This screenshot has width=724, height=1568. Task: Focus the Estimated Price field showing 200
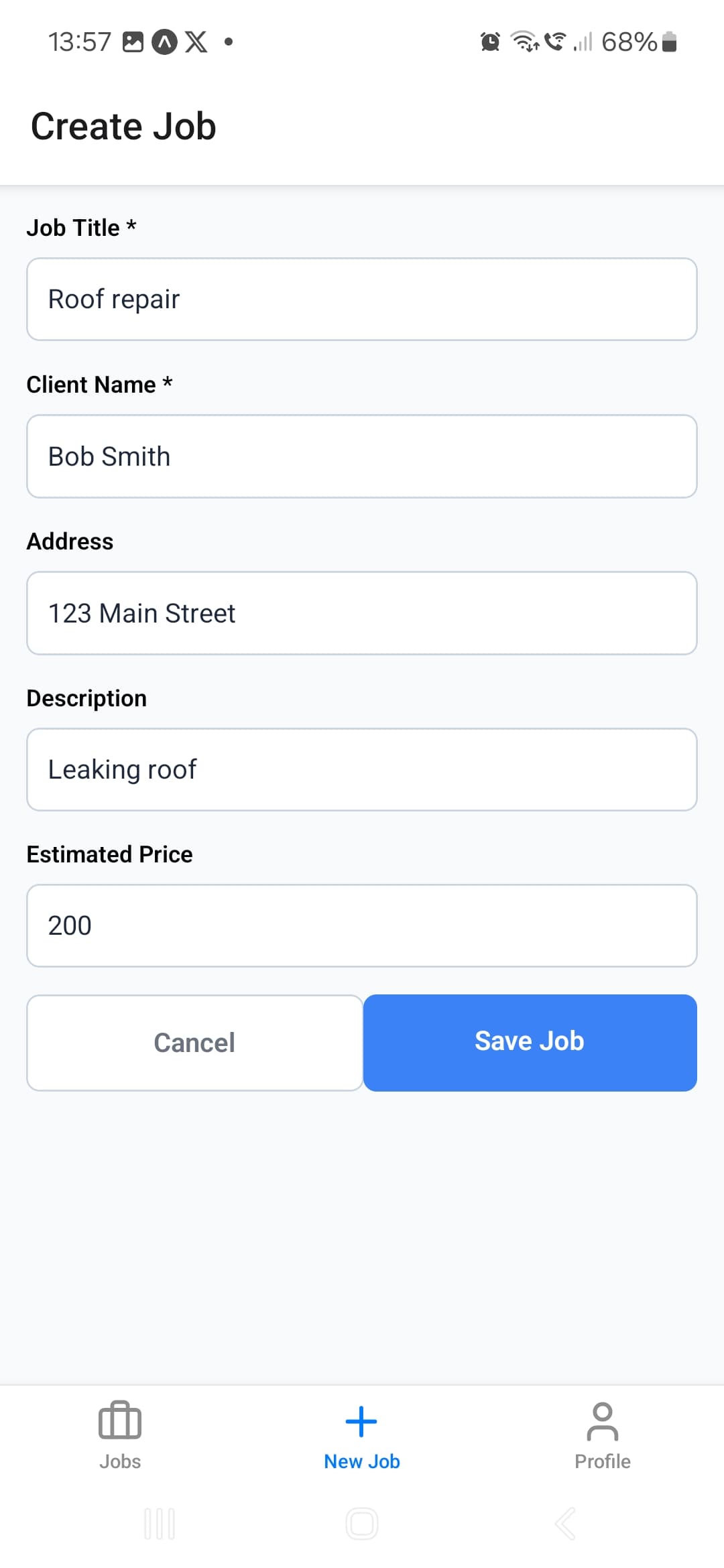click(x=362, y=925)
